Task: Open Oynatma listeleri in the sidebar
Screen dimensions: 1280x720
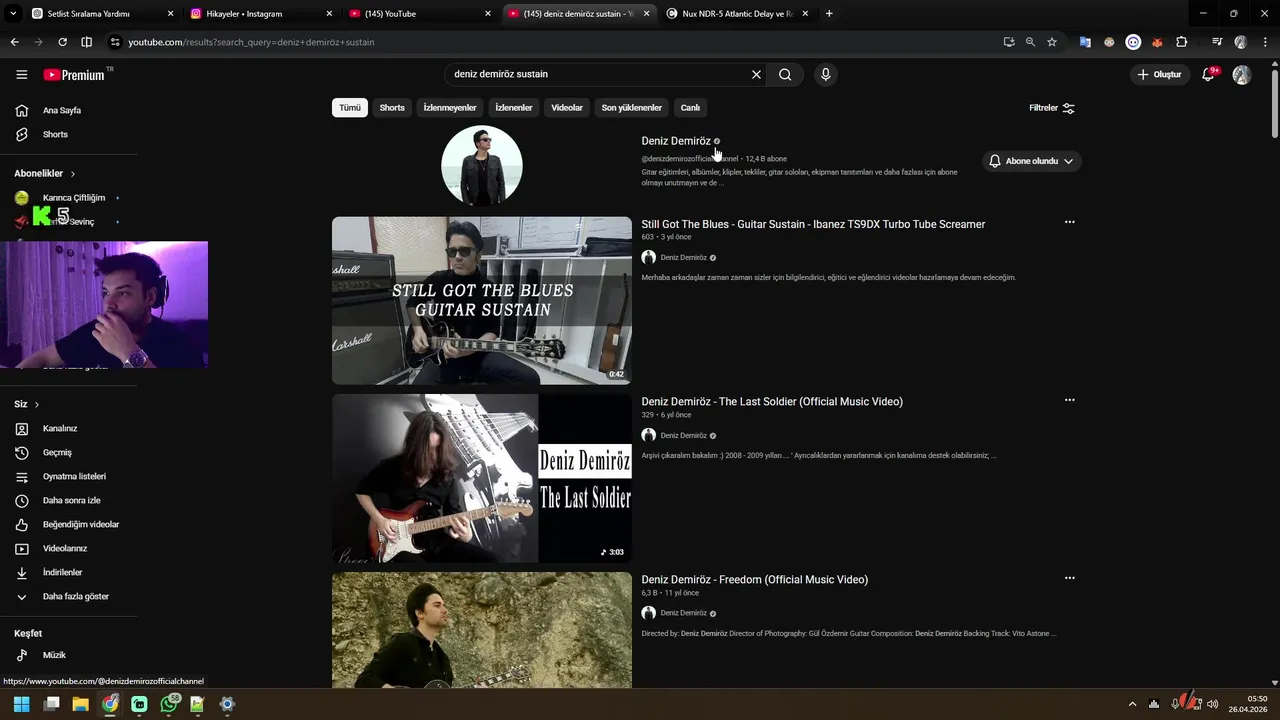Action: click(74, 476)
